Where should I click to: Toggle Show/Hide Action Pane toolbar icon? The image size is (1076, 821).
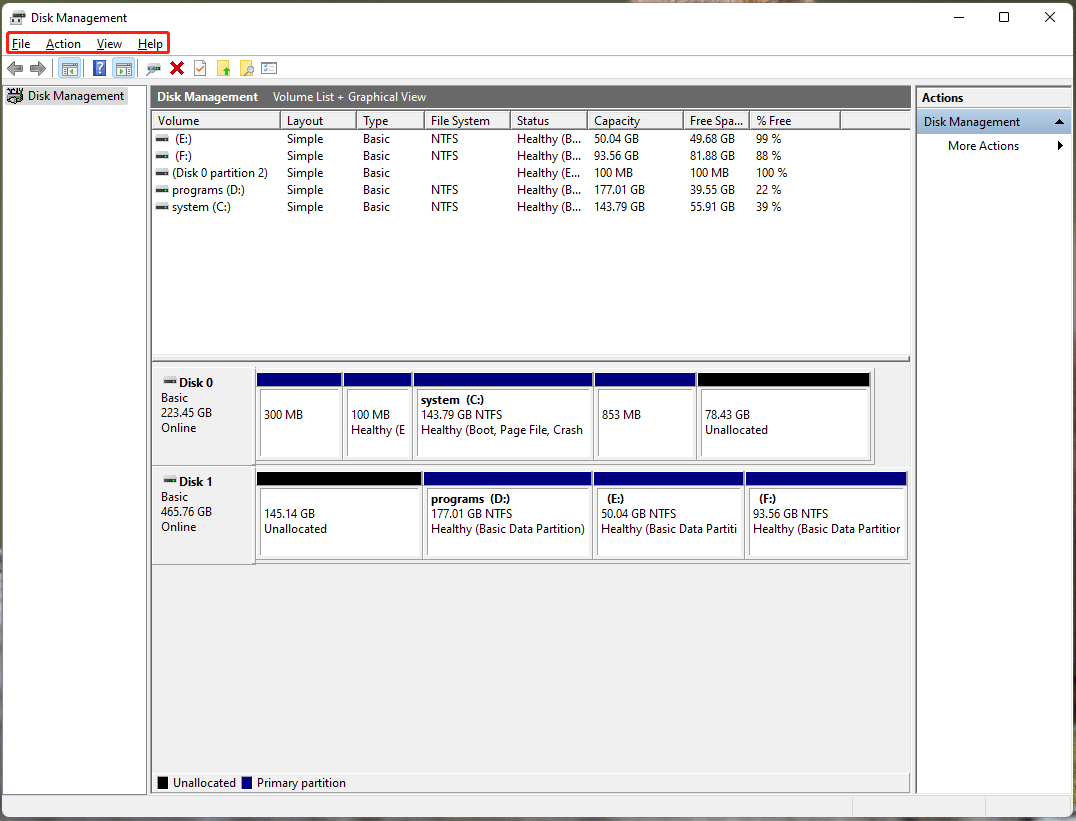(124, 68)
